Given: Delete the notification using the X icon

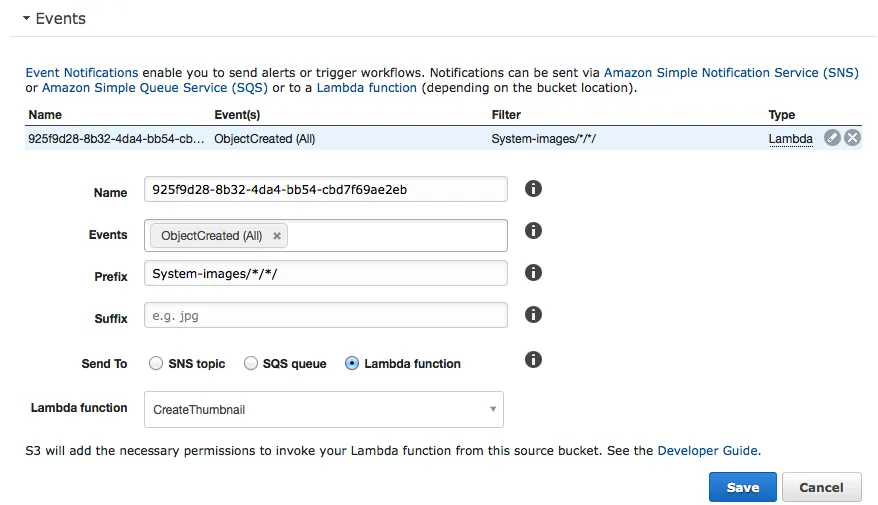Looking at the screenshot, I should pyautogui.click(x=852, y=138).
